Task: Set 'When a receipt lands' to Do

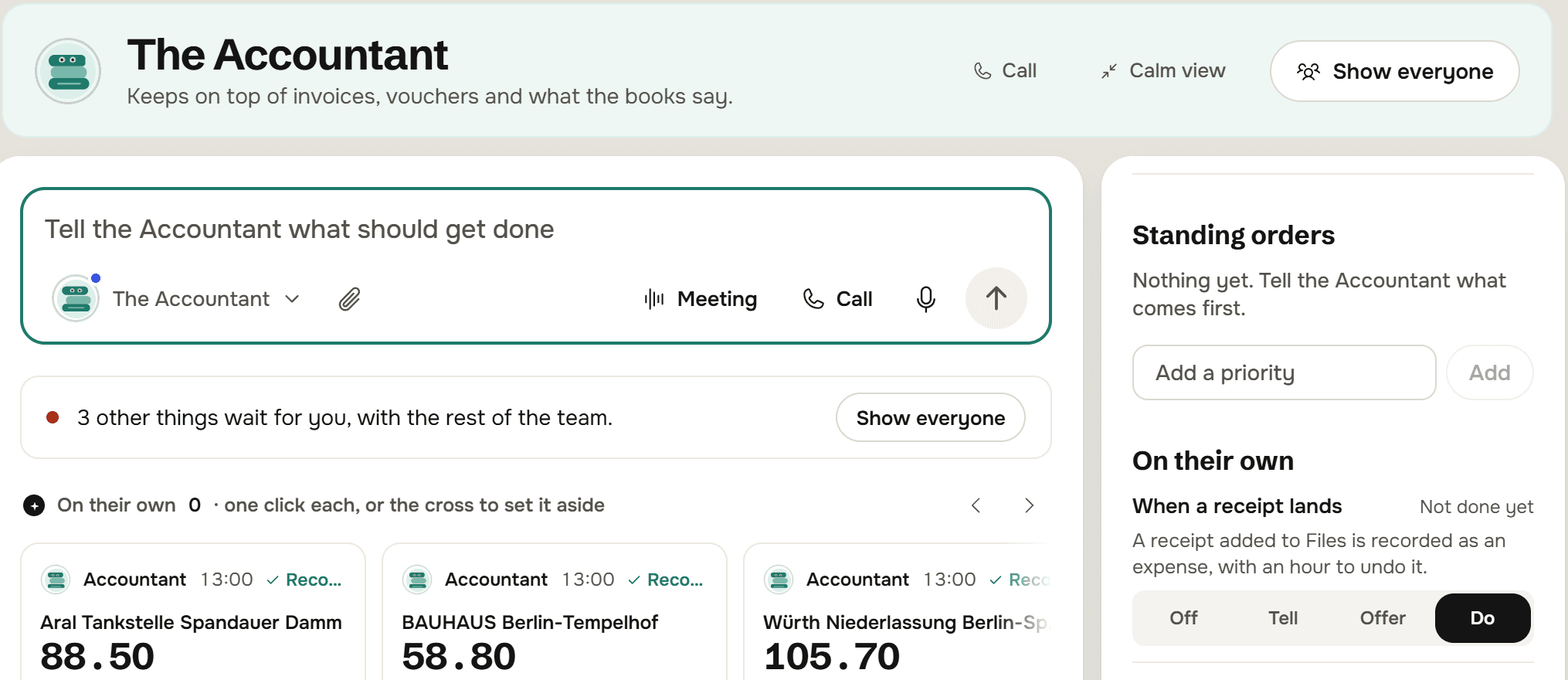Action: [x=1482, y=618]
